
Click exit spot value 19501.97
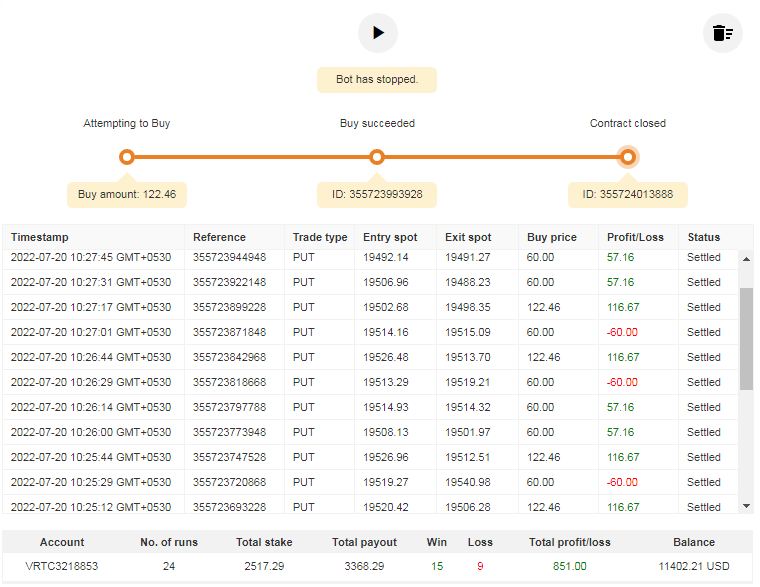tap(468, 432)
